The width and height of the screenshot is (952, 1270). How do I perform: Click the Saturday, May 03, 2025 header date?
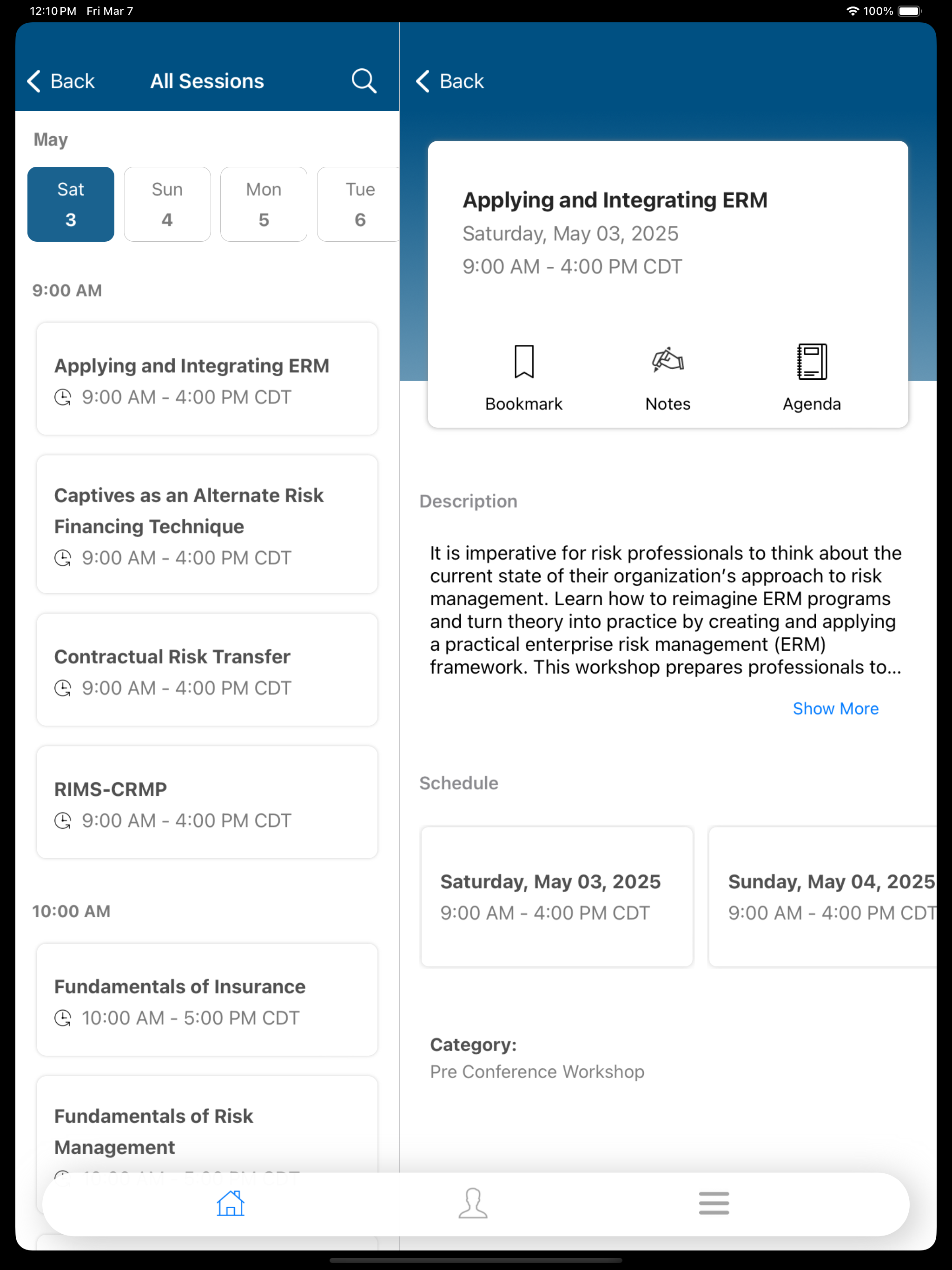(570, 234)
